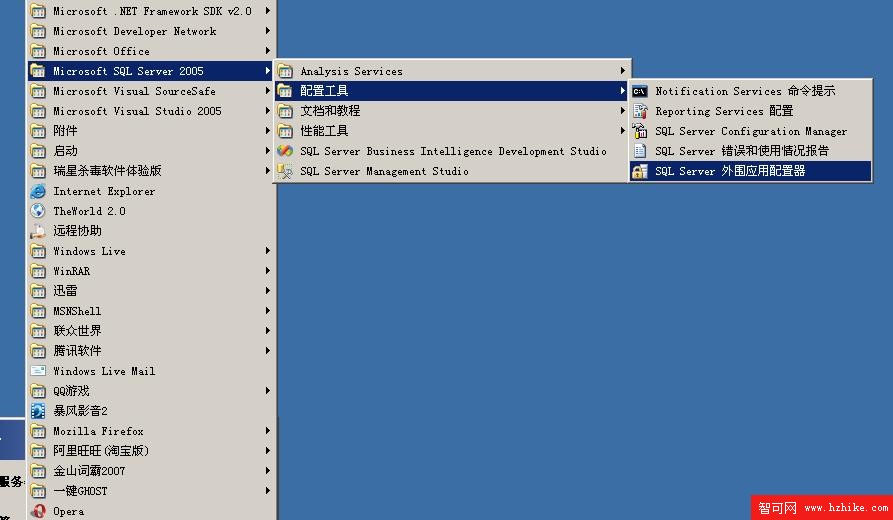Select Microsoft .NET Framework SDK v2.0
Image resolution: width=893 pixels, height=520 pixels.
tap(151, 11)
